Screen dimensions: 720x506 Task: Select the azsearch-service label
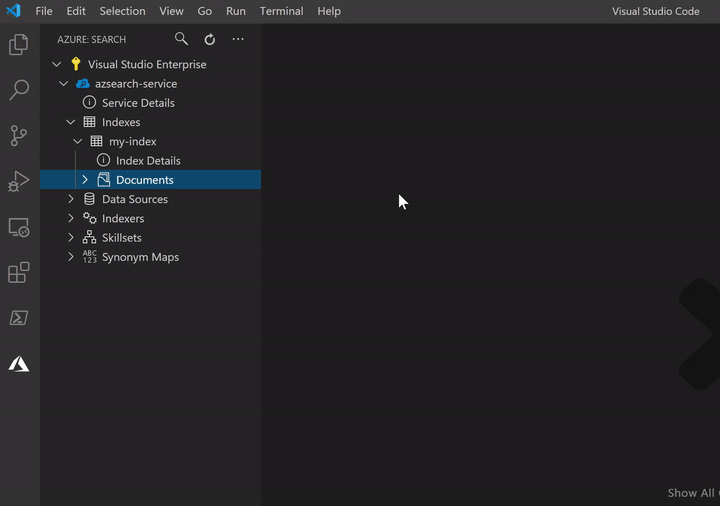tap(136, 84)
